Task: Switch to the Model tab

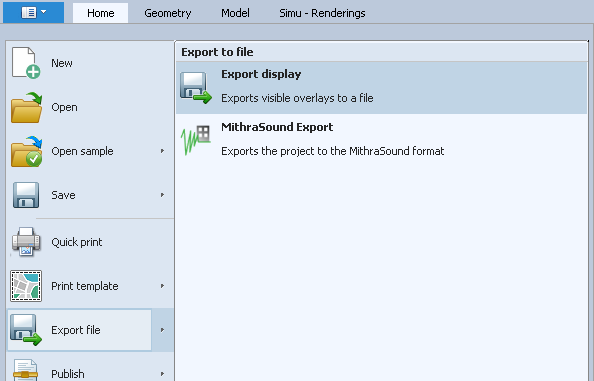Action: (x=235, y=13)
